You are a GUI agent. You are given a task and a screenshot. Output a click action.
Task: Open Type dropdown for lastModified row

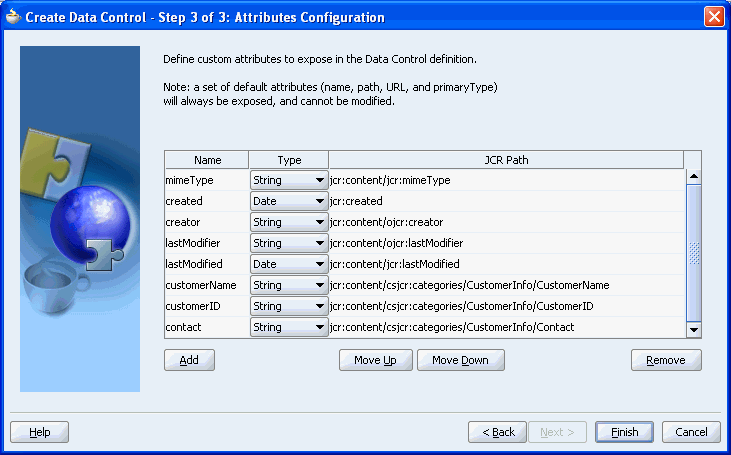pos(289,264)
